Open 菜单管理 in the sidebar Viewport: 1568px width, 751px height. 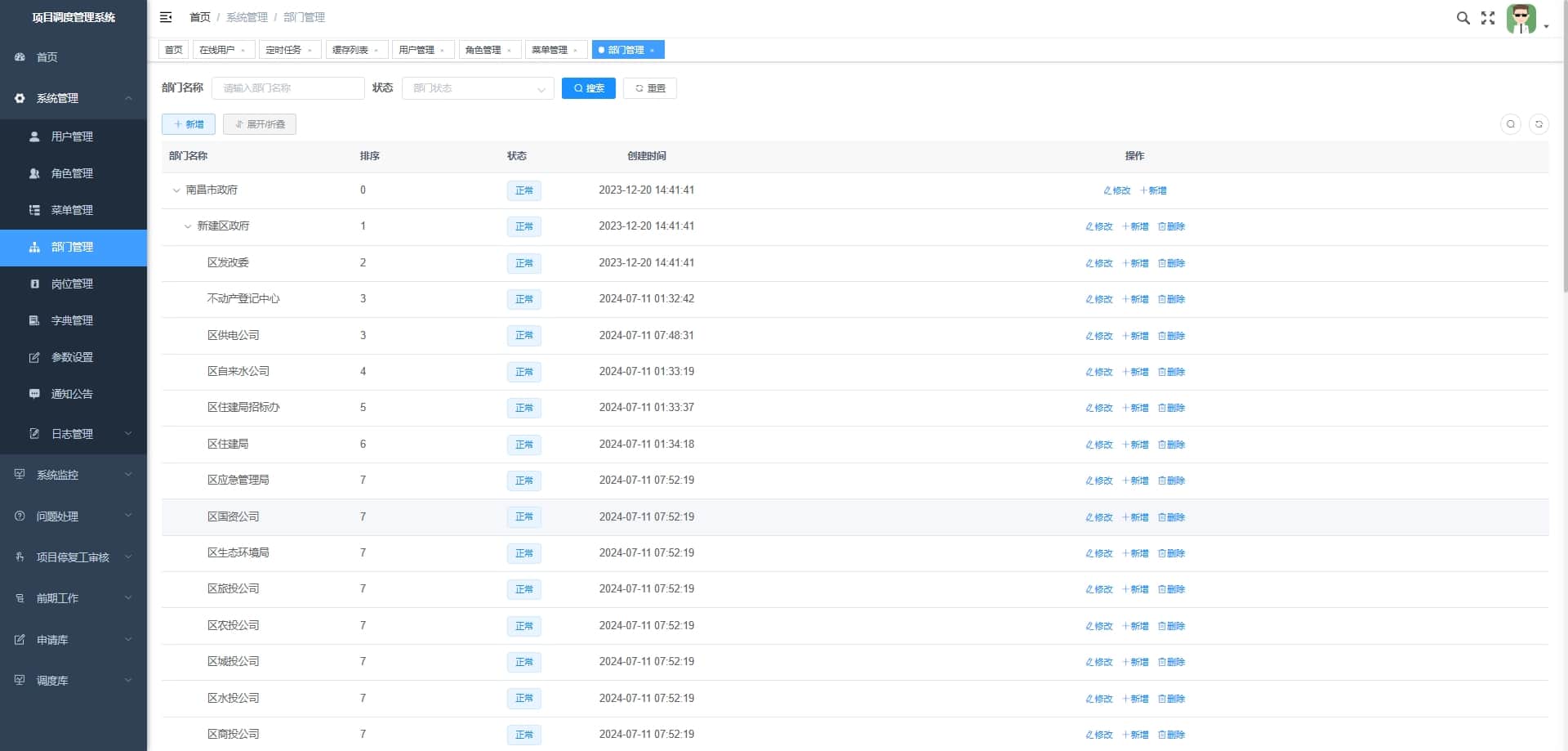click(x=73, y=210)
